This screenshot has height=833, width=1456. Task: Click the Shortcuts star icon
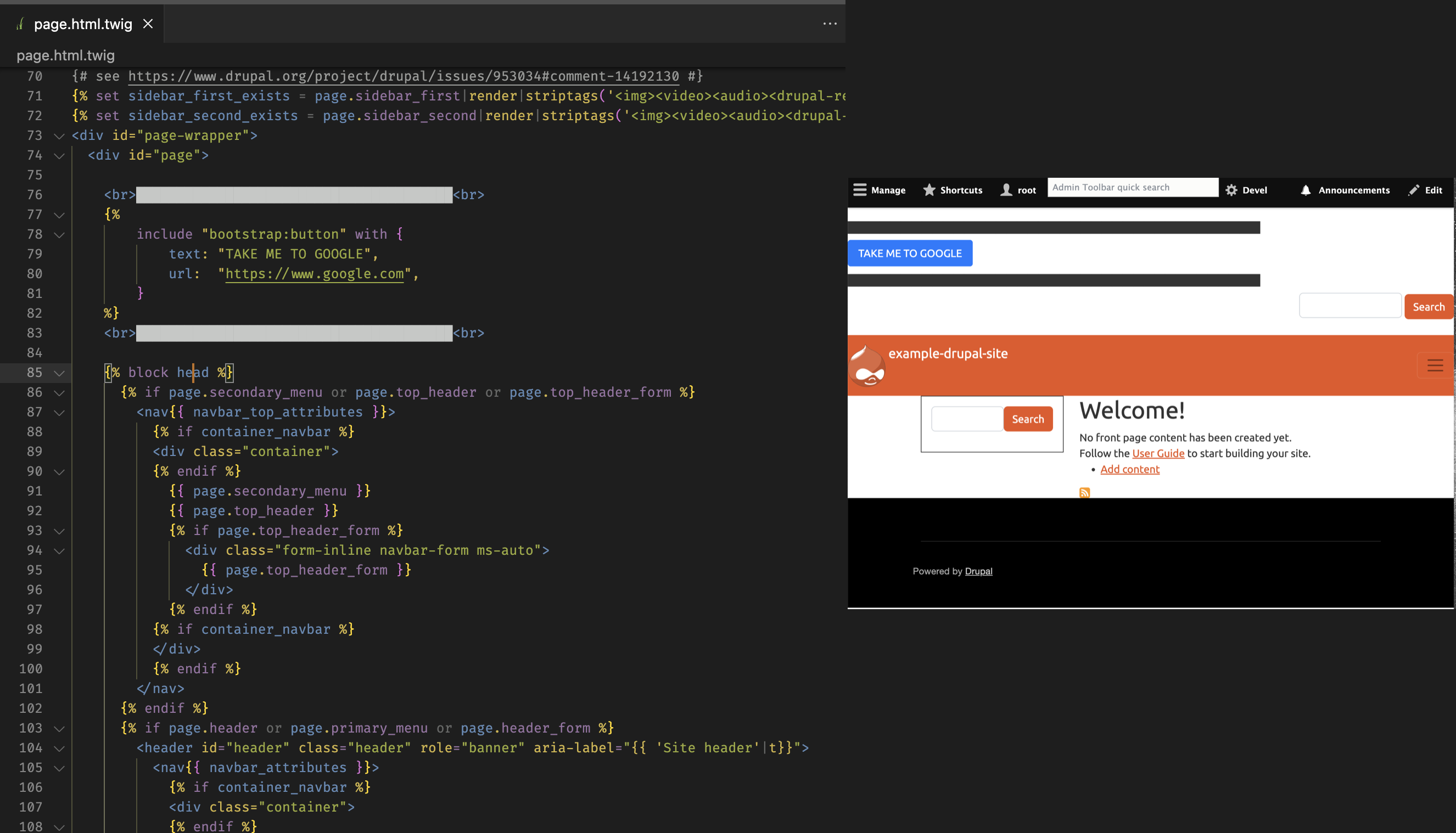tap(929, 190)
